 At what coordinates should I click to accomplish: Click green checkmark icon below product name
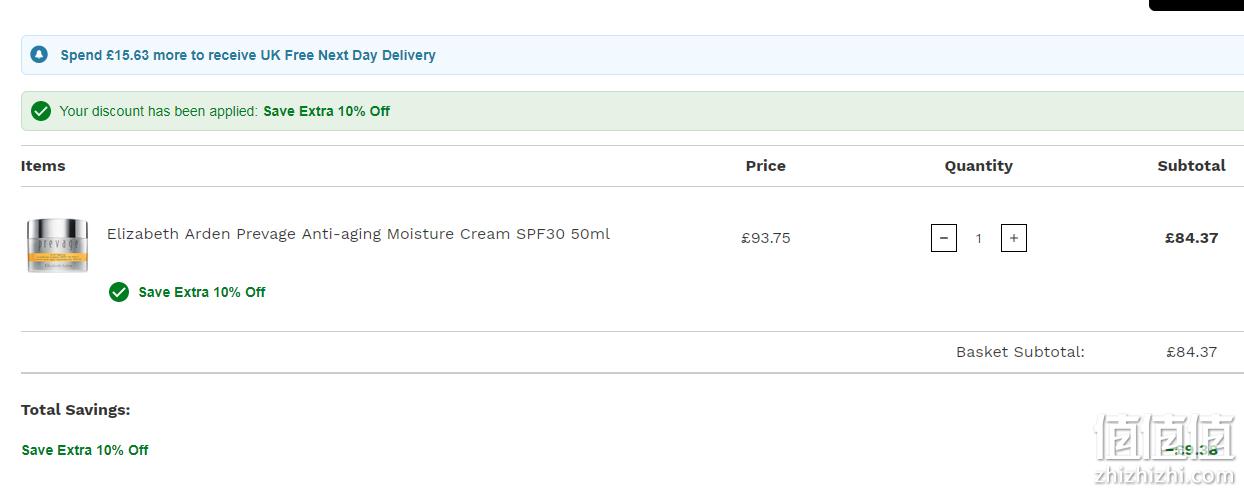point(119,292)
